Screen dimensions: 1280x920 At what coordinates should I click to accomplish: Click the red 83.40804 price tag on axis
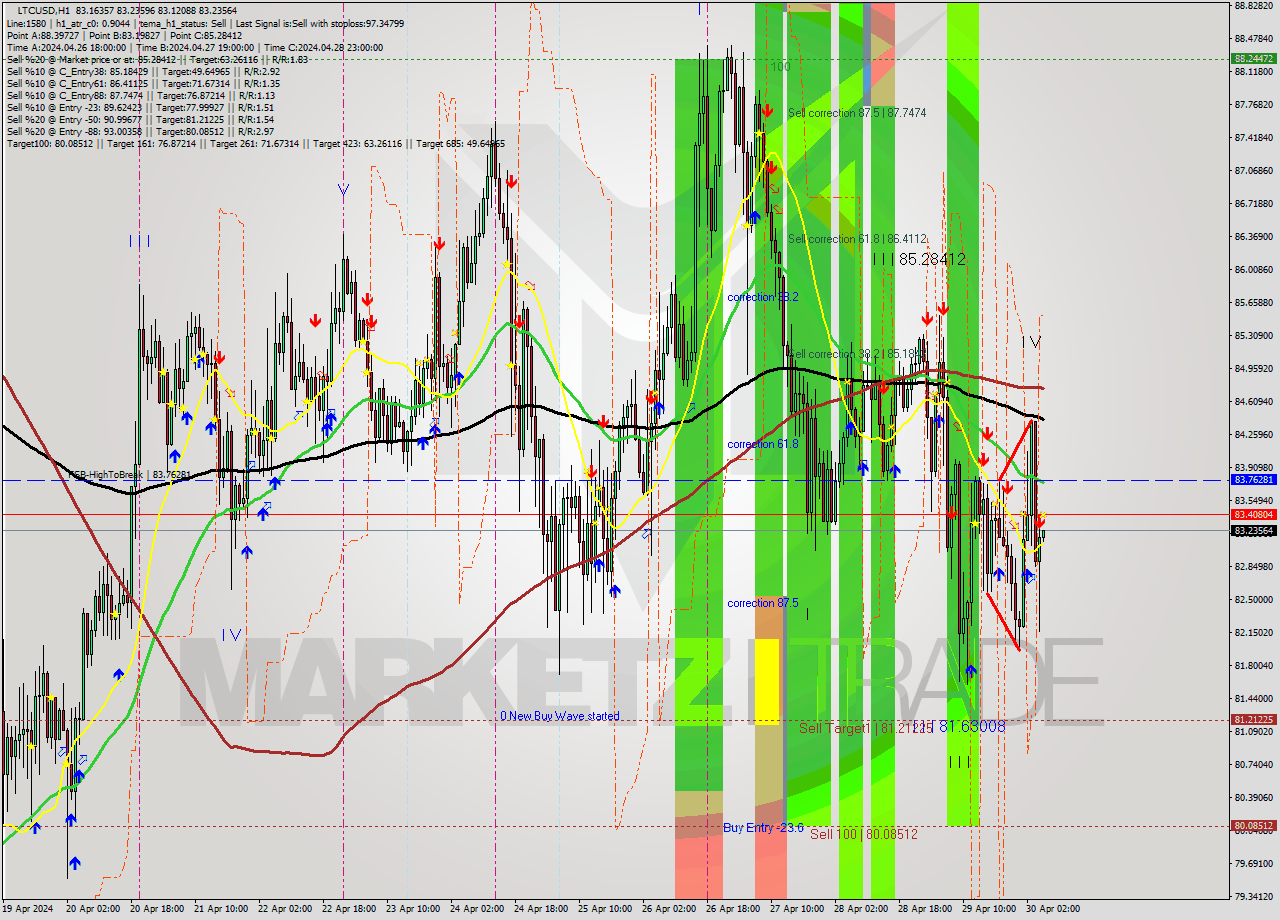1253,514
